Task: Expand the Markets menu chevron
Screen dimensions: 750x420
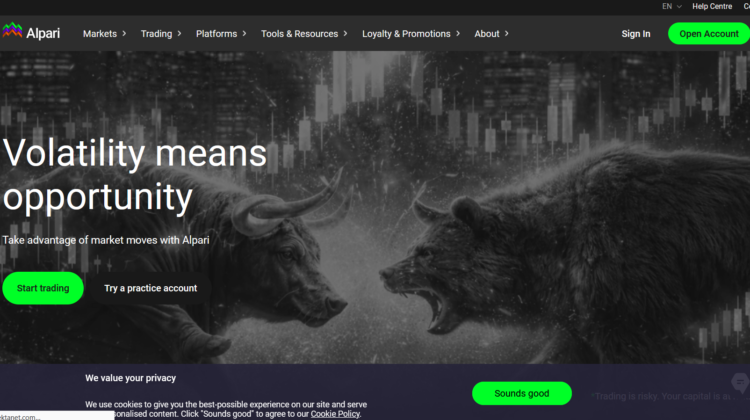Action: coord(124,33)
